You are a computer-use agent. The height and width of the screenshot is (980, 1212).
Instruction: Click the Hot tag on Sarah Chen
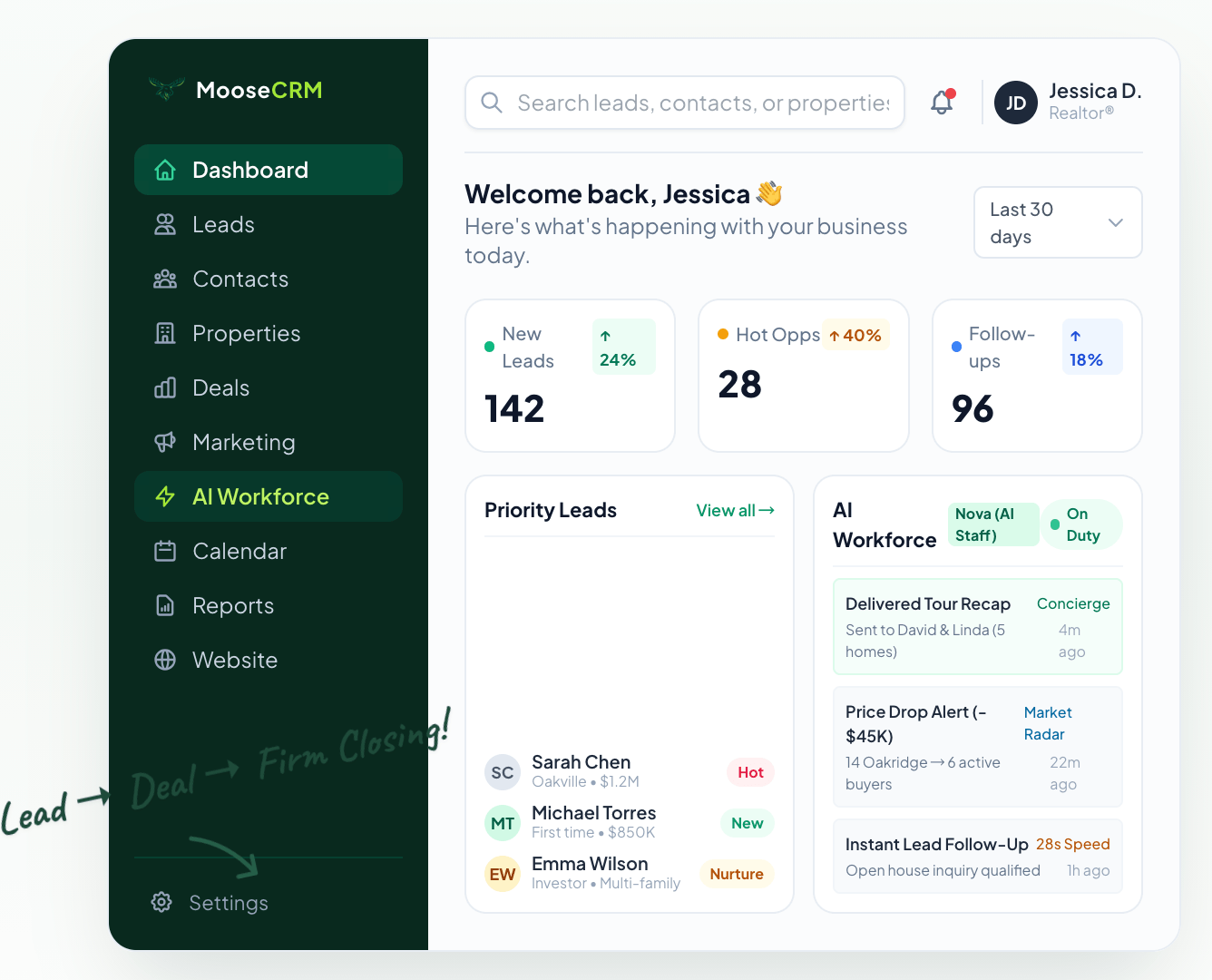point(750,772)
